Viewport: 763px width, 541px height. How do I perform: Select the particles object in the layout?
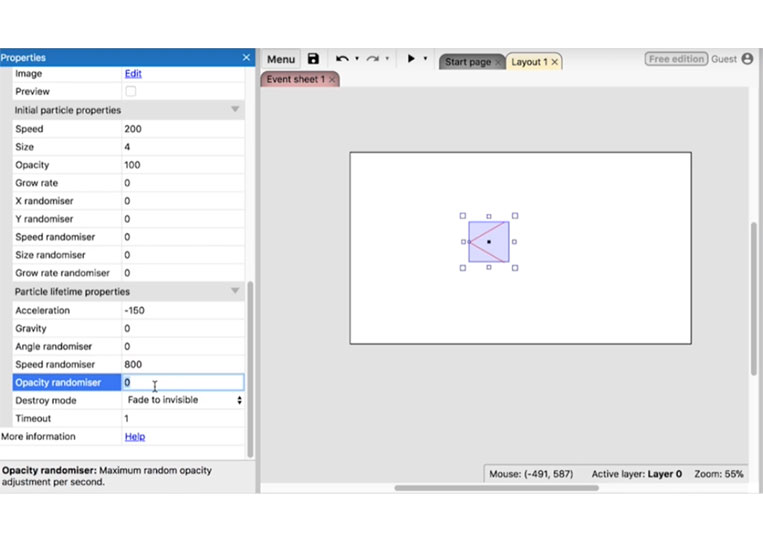pos(489,242)
